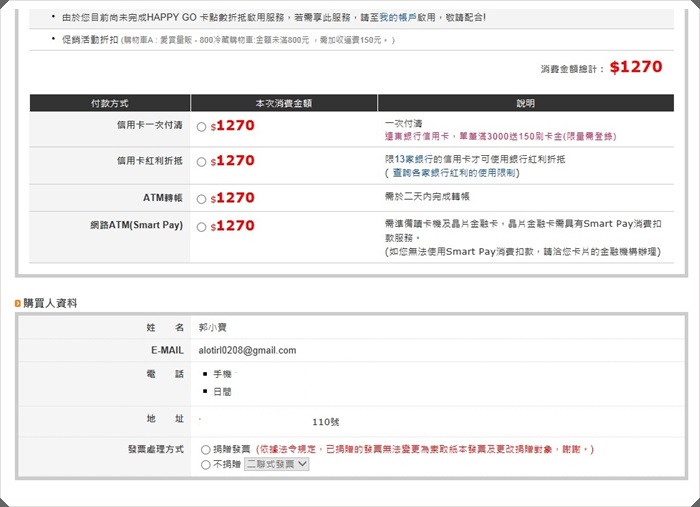The image size is (700, 507).
Task: Click the 本次消費金額 column header
Action: (x=283, y=103)
